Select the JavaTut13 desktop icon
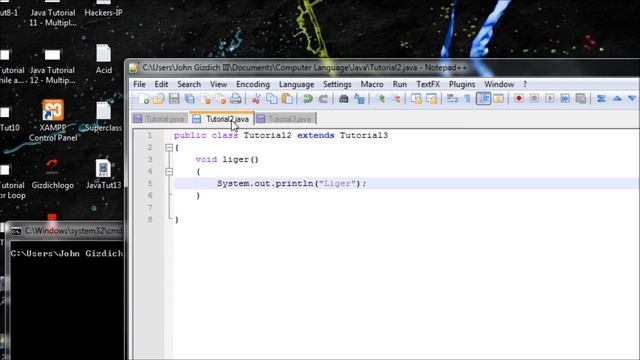The width and height of the screenshot is (640, 360). click(103, 174)
